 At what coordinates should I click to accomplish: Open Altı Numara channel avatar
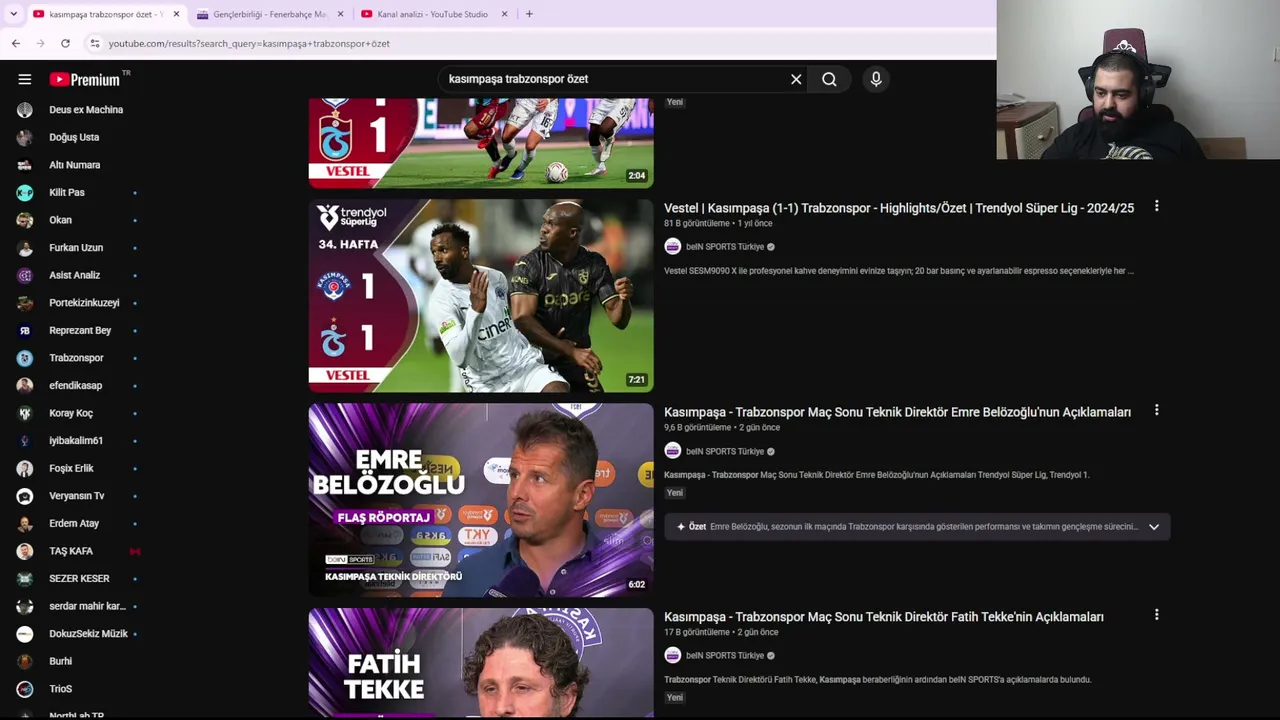[x=25, y=165]
